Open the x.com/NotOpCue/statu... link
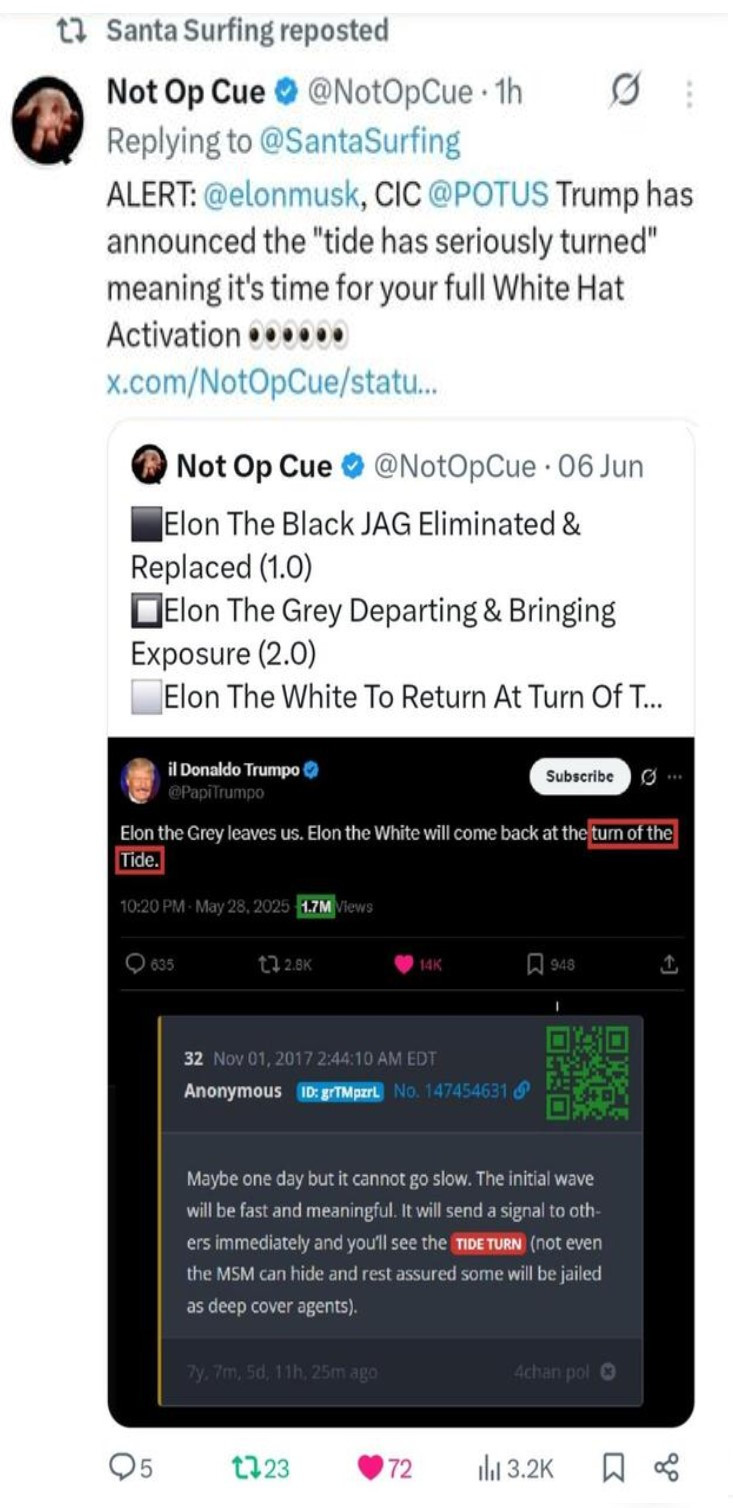733x1508 pixels. pyautogui.click(x=272, y=383)
